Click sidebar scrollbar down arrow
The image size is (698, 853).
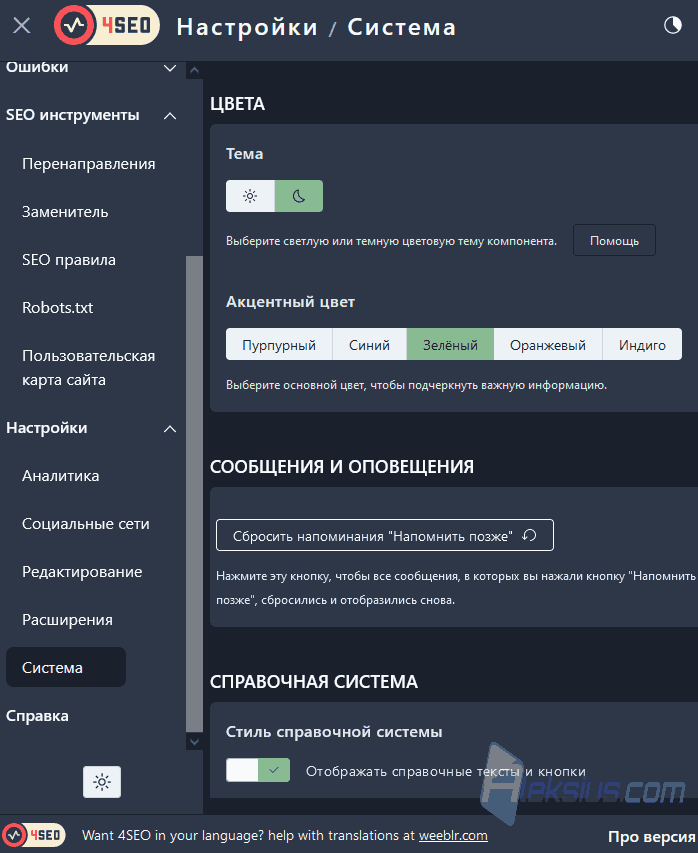[194, 741]
